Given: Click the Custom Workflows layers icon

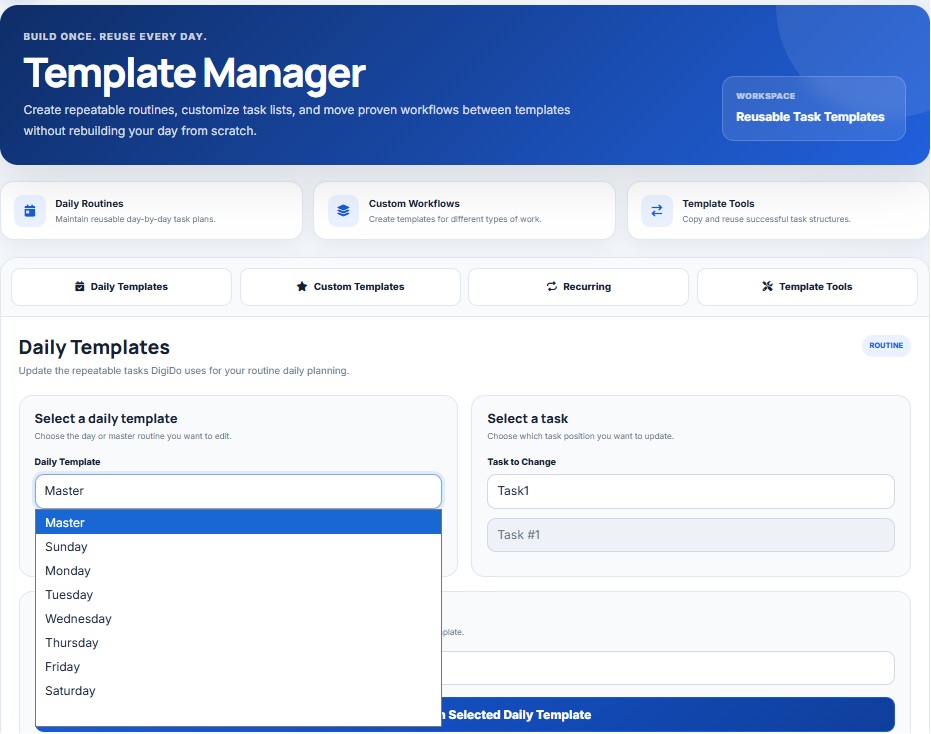Looking at the screenshot, I should [x=343, y=211].
